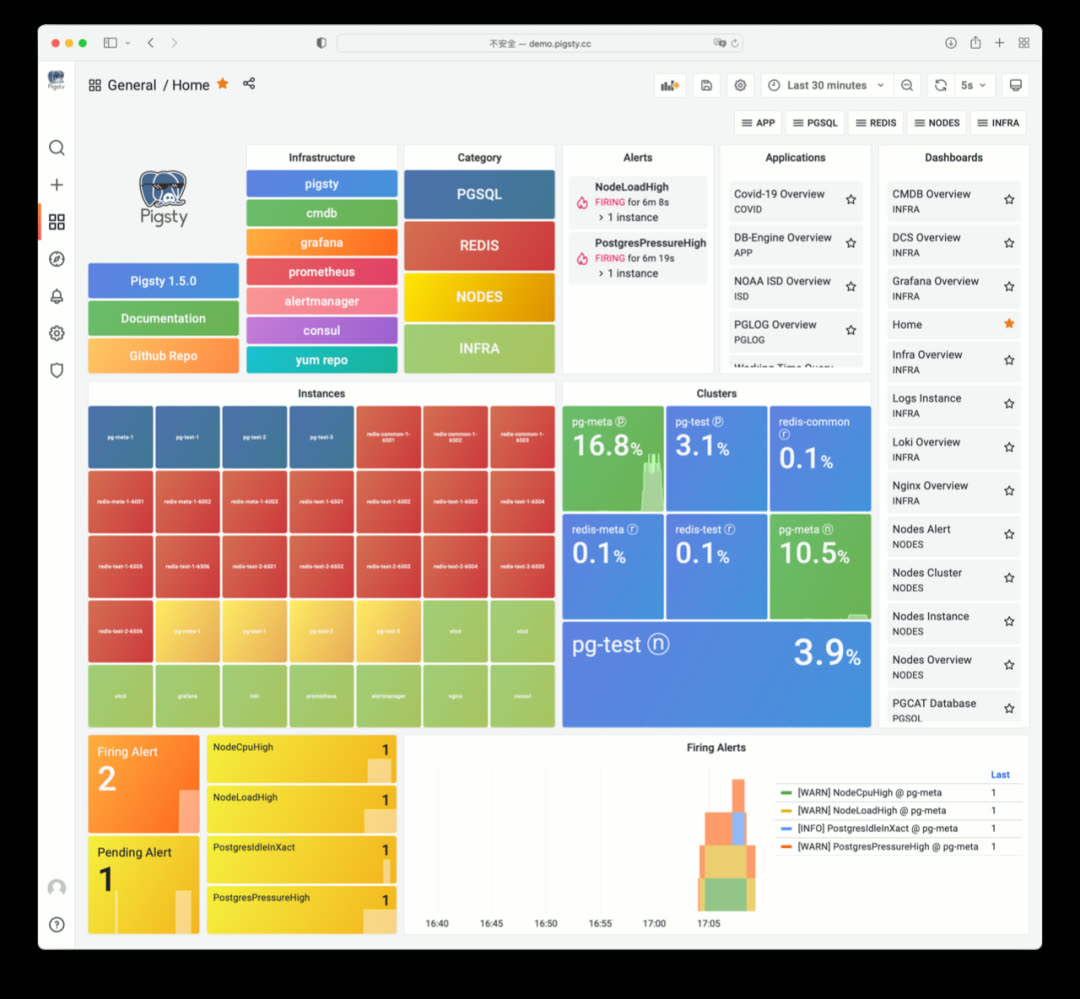Click the Explore compass icon
Image resolution: width=1080 pixels, height=999 pixels.
click(x=57, y=259)
